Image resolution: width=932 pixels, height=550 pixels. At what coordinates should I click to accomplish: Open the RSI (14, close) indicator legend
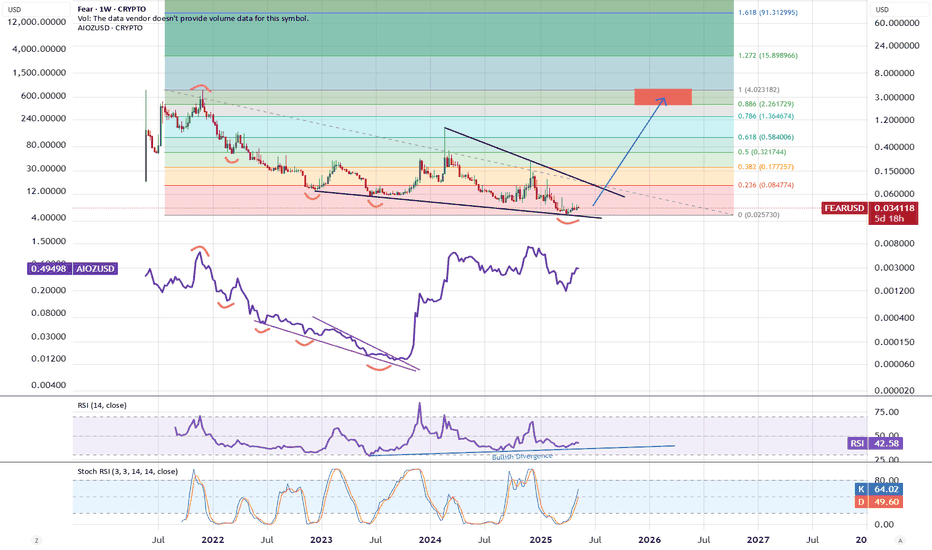102,406
